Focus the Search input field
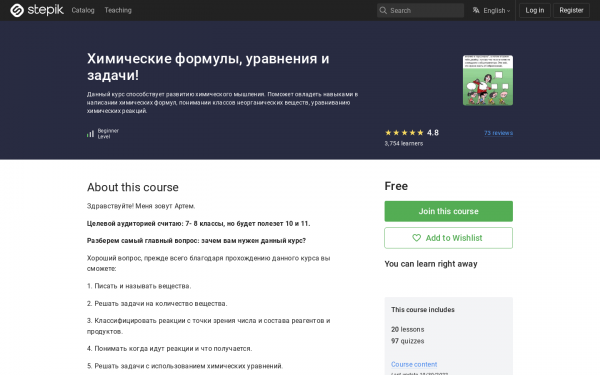 point(420,10)
